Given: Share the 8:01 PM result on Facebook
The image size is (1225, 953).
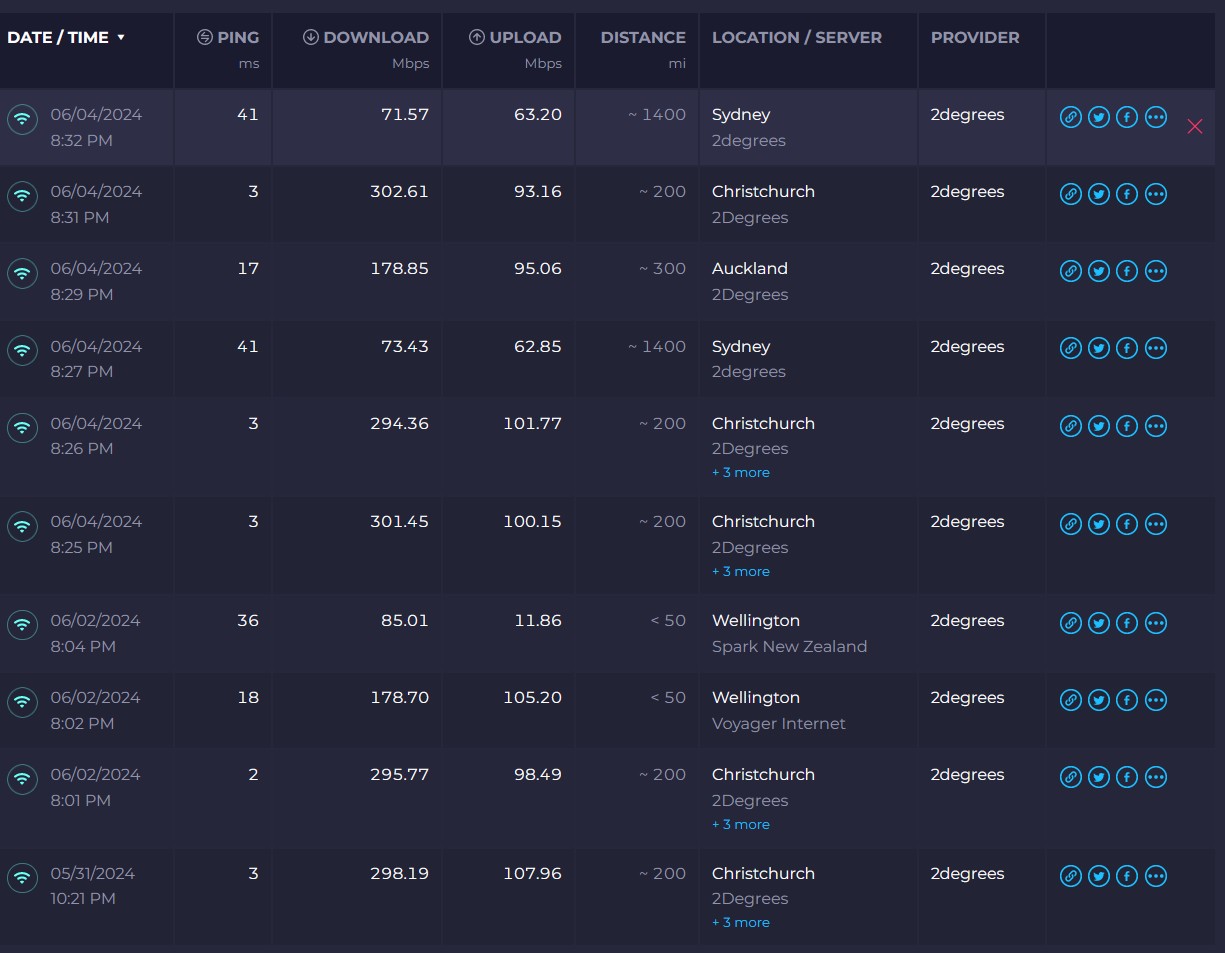Looking at the screenshot, I should click(1127, 777).
